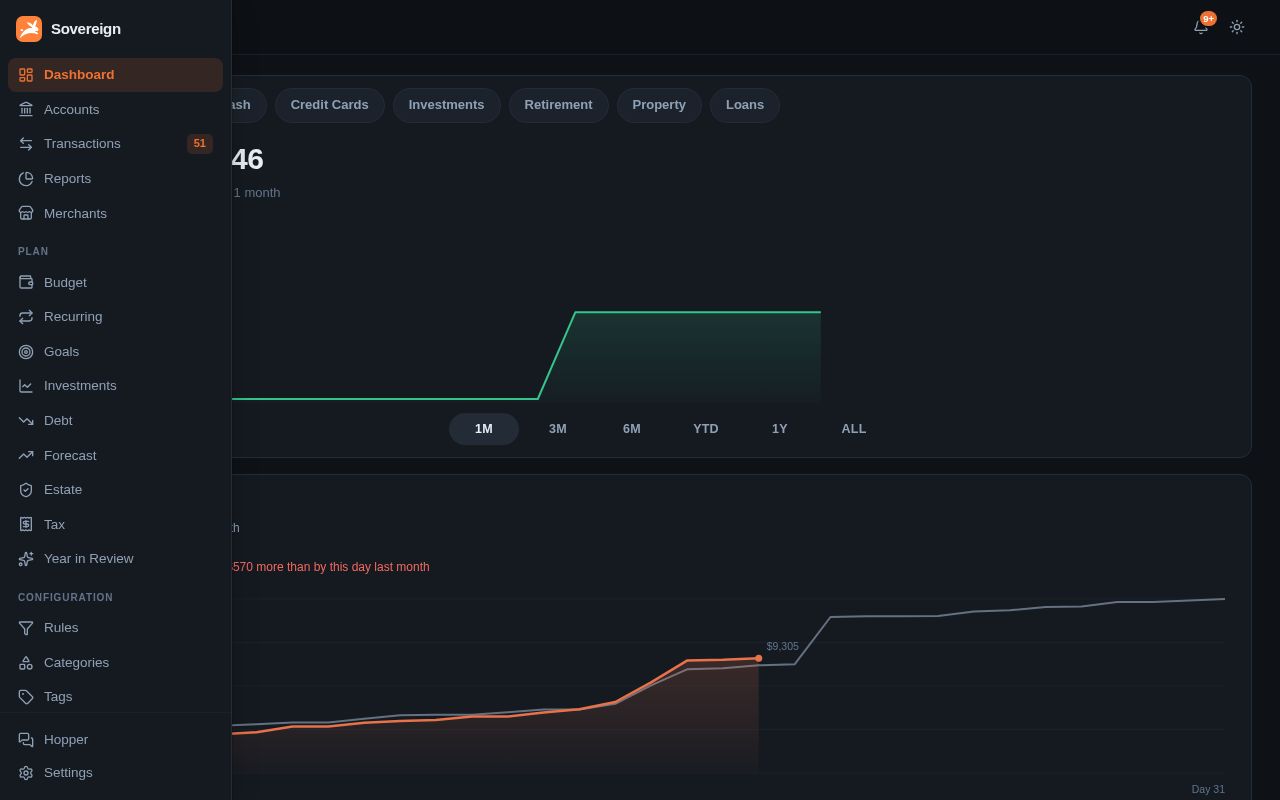The image size is (1280, 800).
Task: Switch chart range to ALL
Action: (x=854, y=429)
